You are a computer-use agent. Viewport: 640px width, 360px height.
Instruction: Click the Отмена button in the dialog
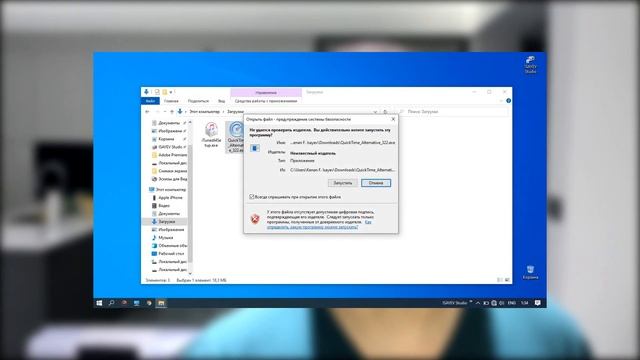pyautogui.click(x=376, y=183)
